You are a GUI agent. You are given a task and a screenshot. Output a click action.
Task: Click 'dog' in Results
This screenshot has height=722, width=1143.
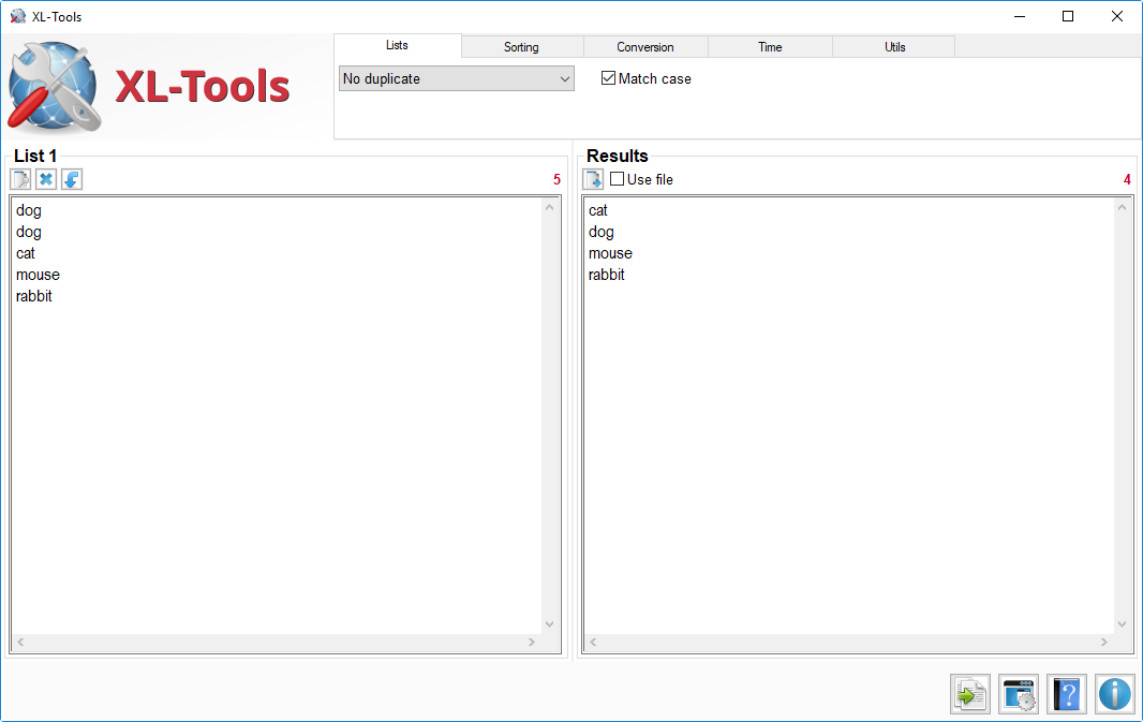601,232
